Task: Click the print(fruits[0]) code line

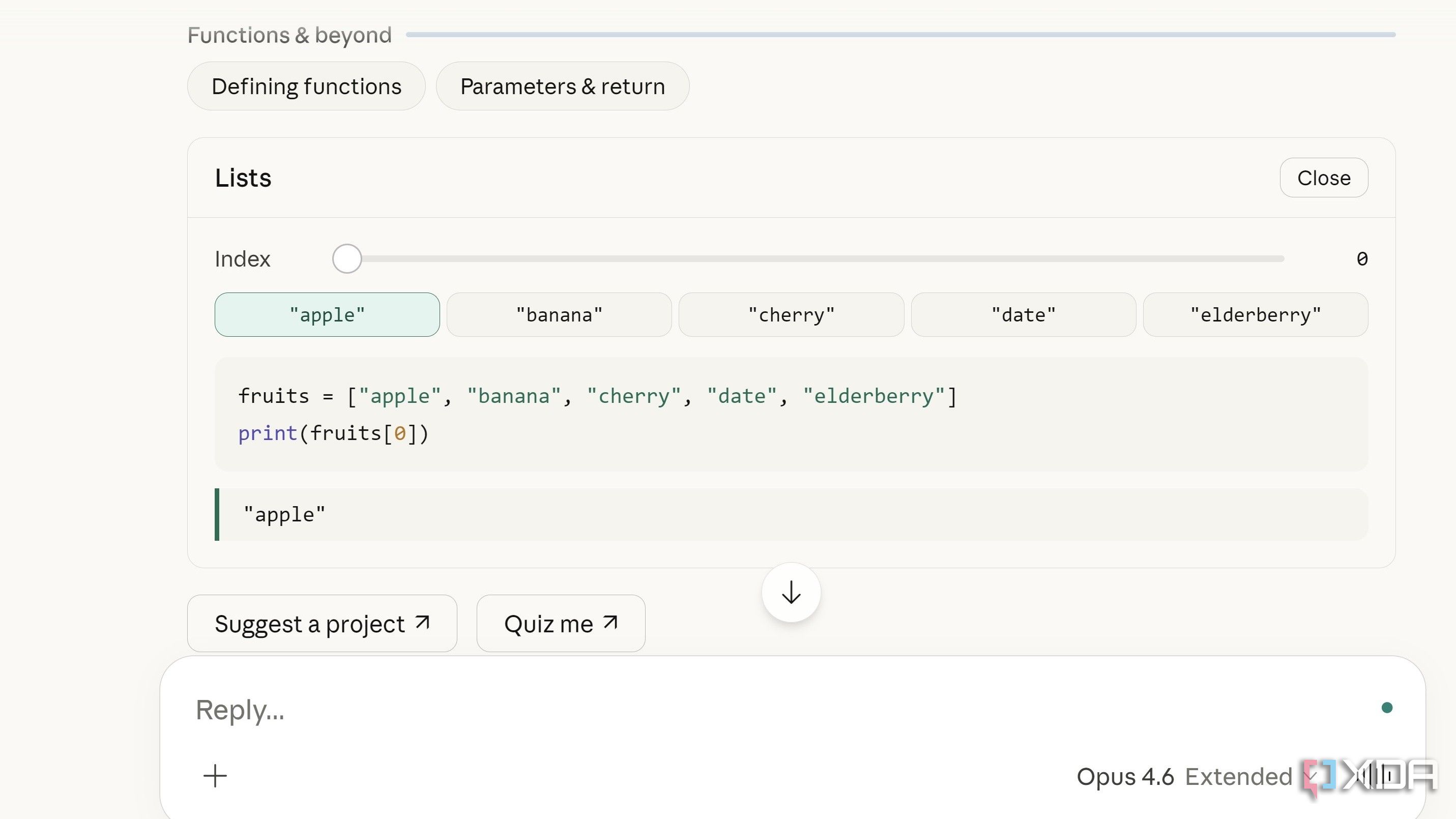Action: (x=334, y=433)
